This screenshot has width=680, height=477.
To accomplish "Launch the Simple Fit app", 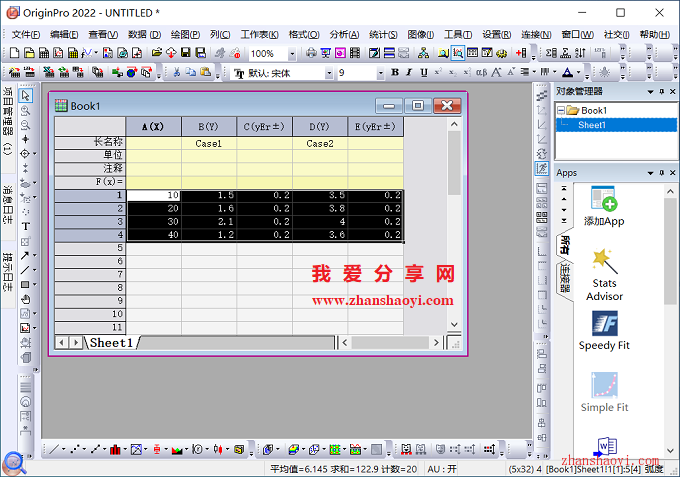I will click(x=604, y=392).
